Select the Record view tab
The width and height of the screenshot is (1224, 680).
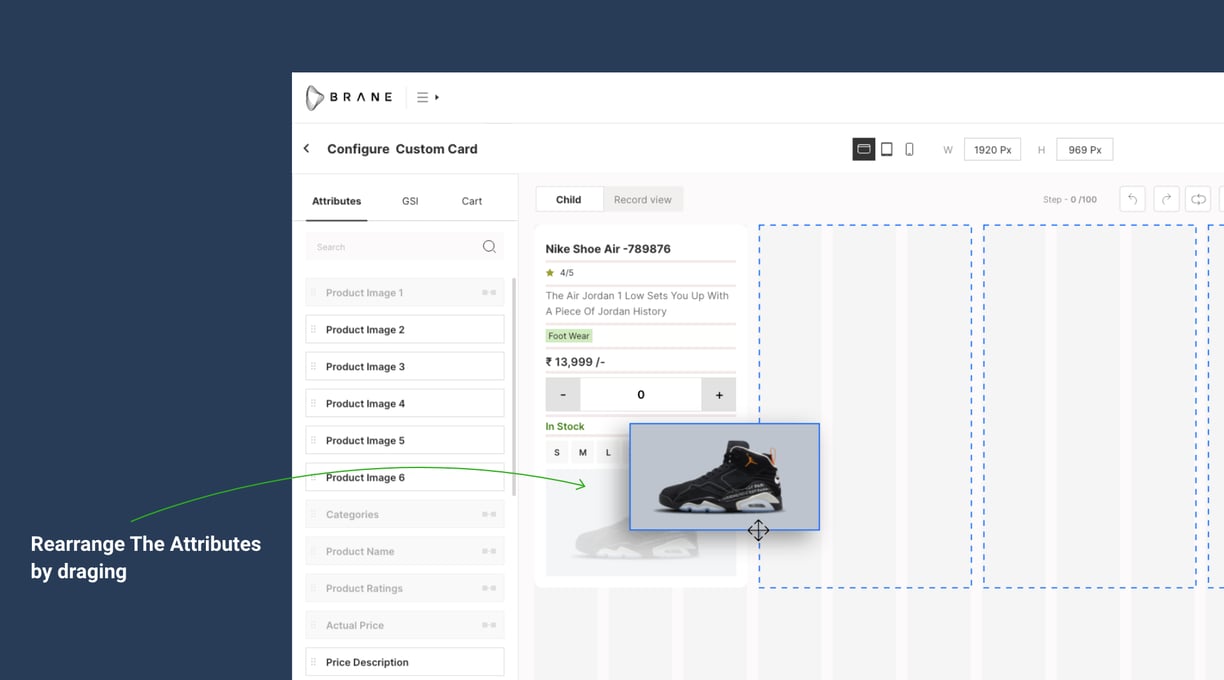[x=643, y=199]
